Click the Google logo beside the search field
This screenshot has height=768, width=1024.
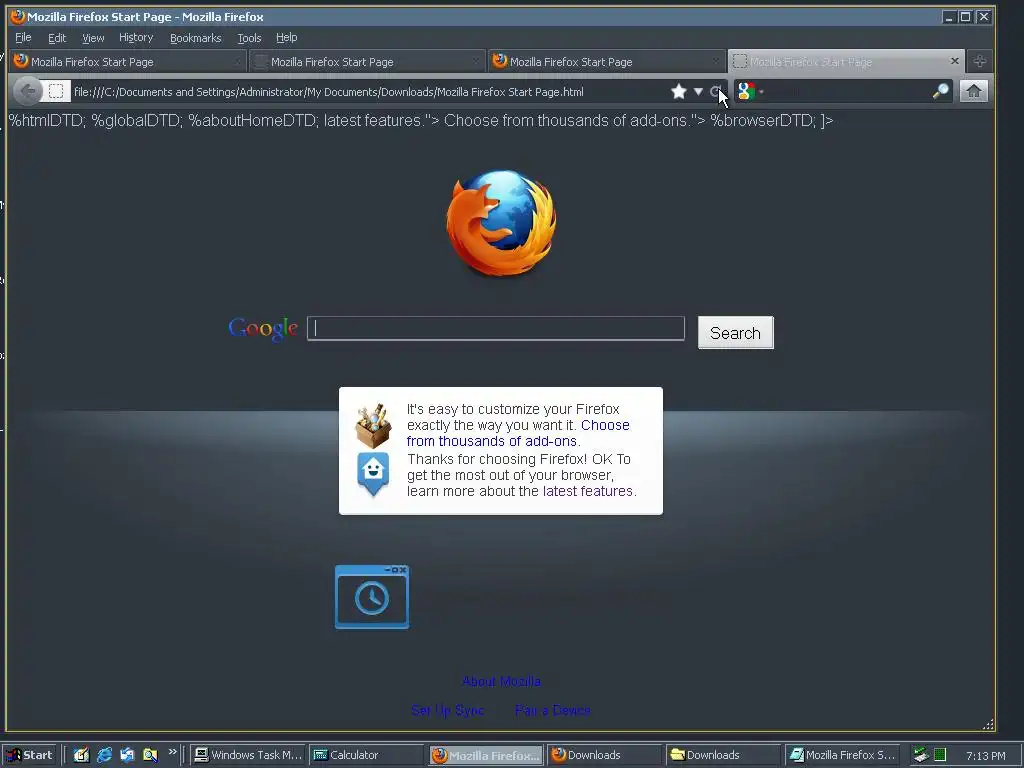point(263,328)
